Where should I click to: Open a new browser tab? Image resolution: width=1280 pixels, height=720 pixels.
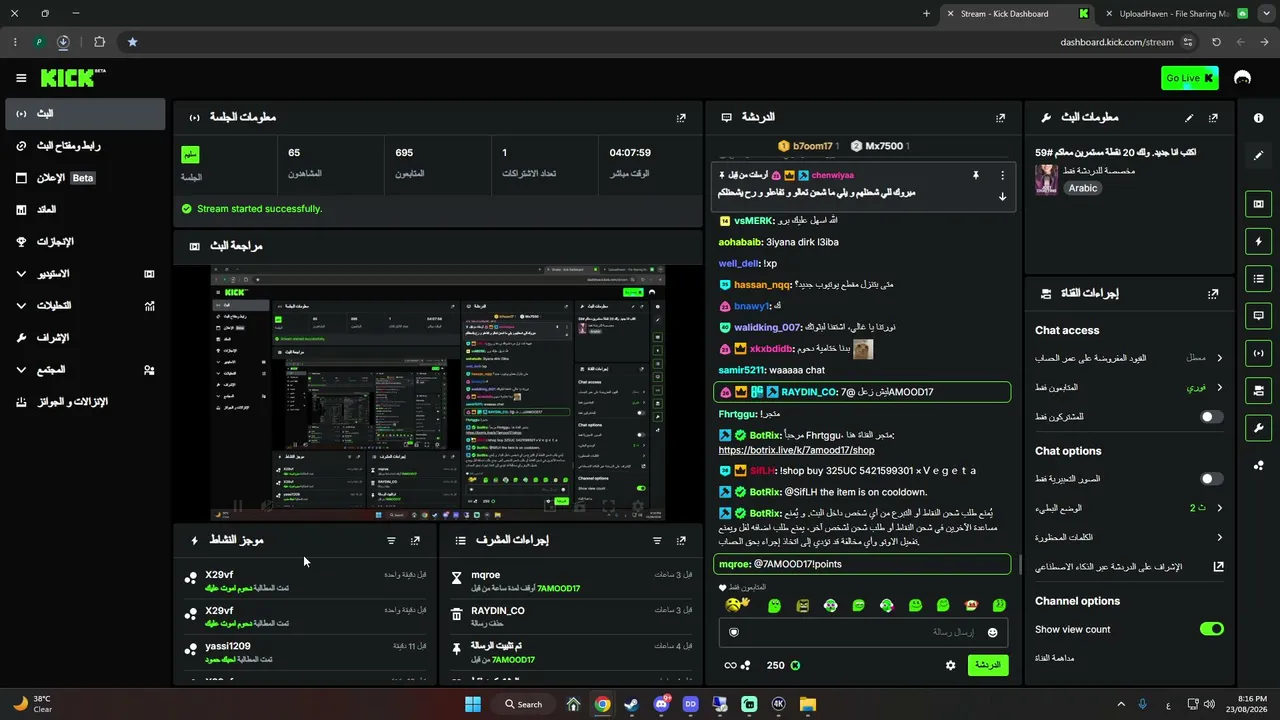926,14
